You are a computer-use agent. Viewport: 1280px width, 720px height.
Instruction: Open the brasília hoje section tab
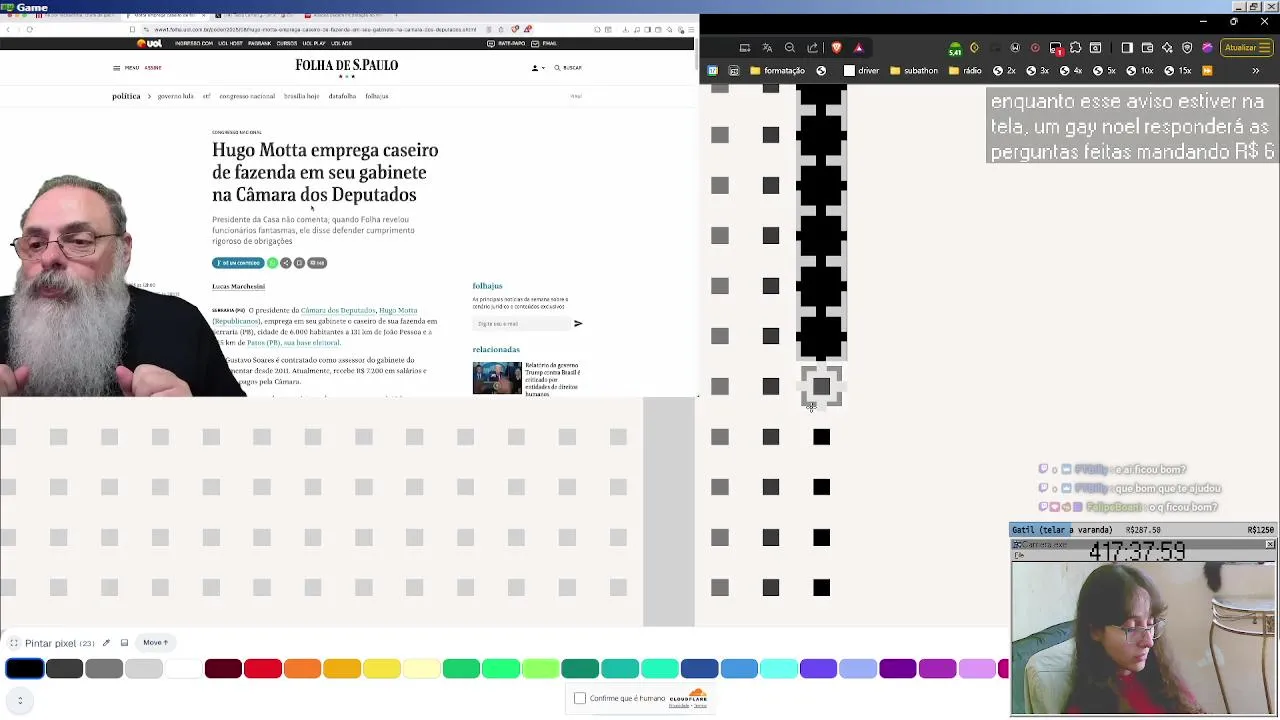coord(301,96)
